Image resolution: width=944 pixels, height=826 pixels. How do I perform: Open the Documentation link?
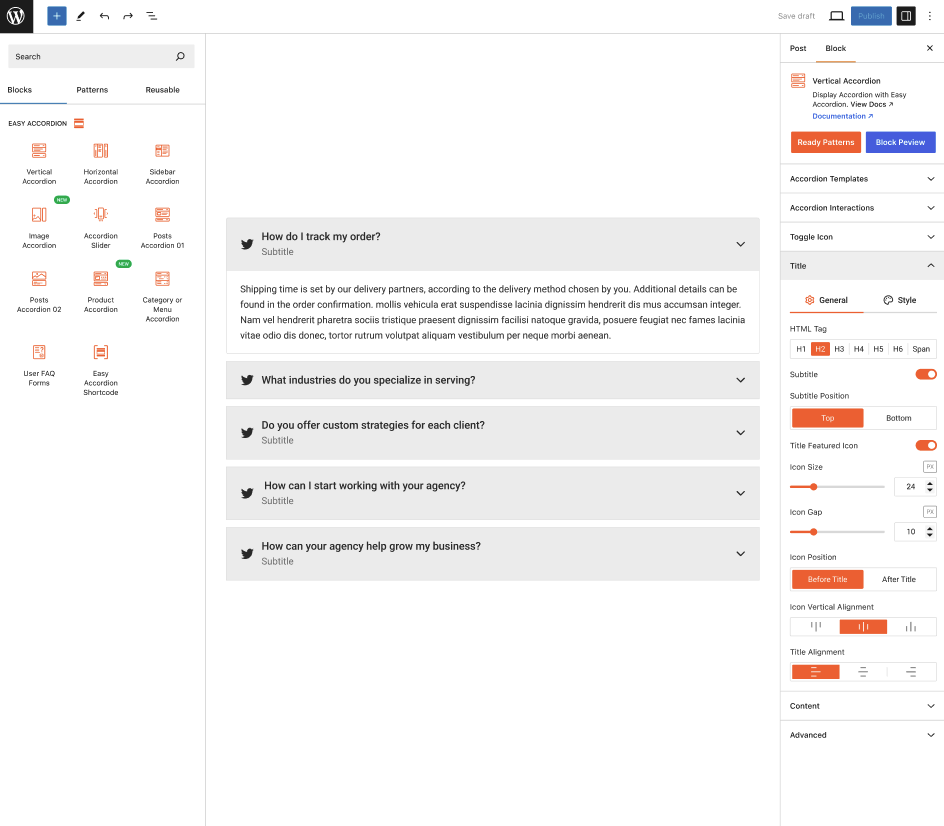click(x=842, y=116)
